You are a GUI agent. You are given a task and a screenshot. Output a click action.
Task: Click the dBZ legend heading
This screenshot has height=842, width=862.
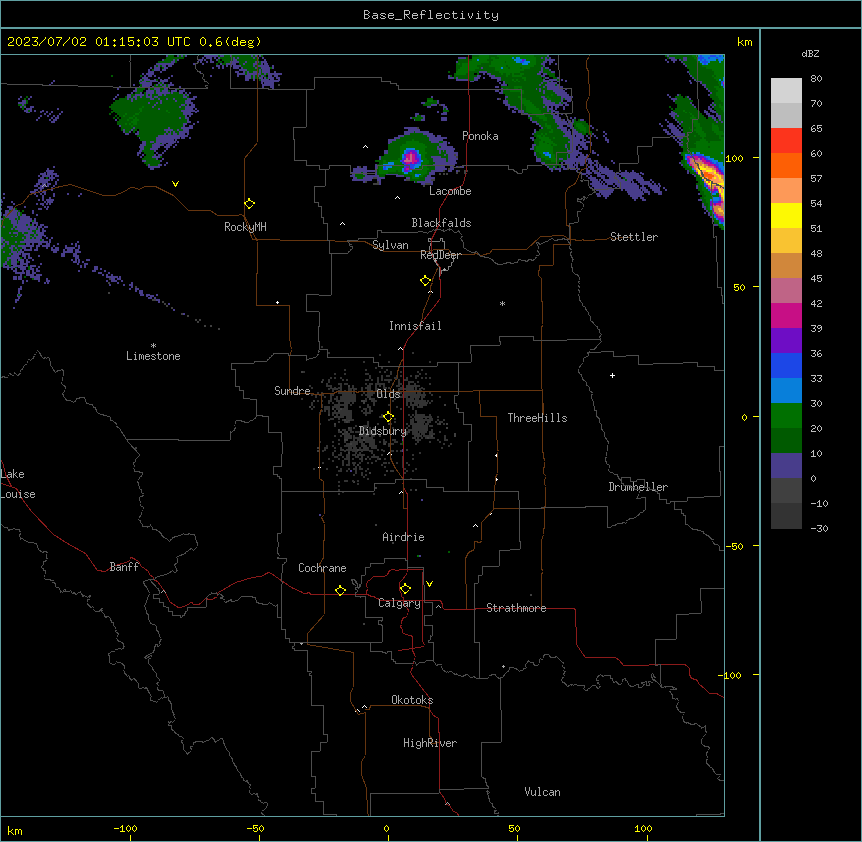point(810,53)
